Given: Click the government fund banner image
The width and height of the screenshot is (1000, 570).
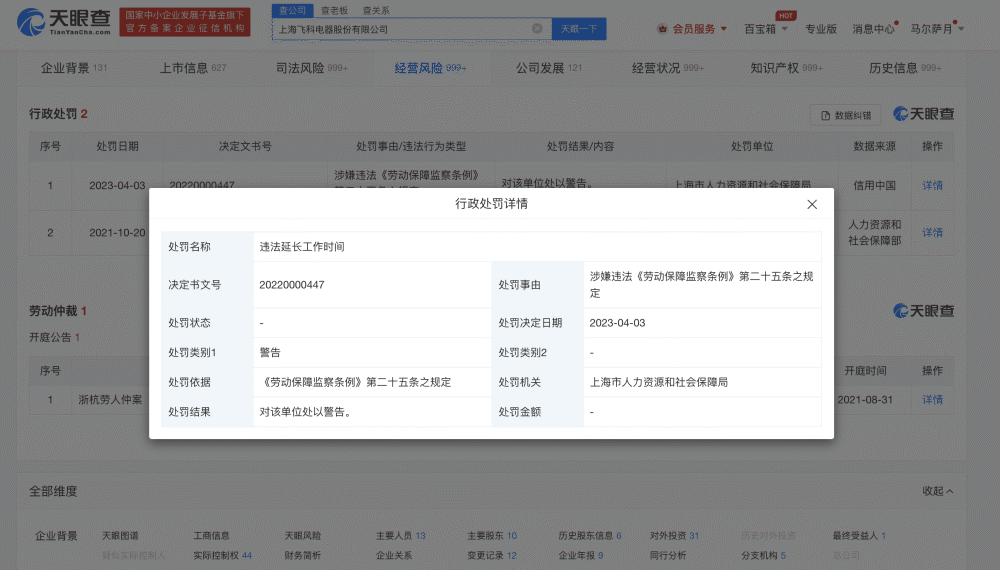Looking at the screenshot, I should tap(184, 22).
